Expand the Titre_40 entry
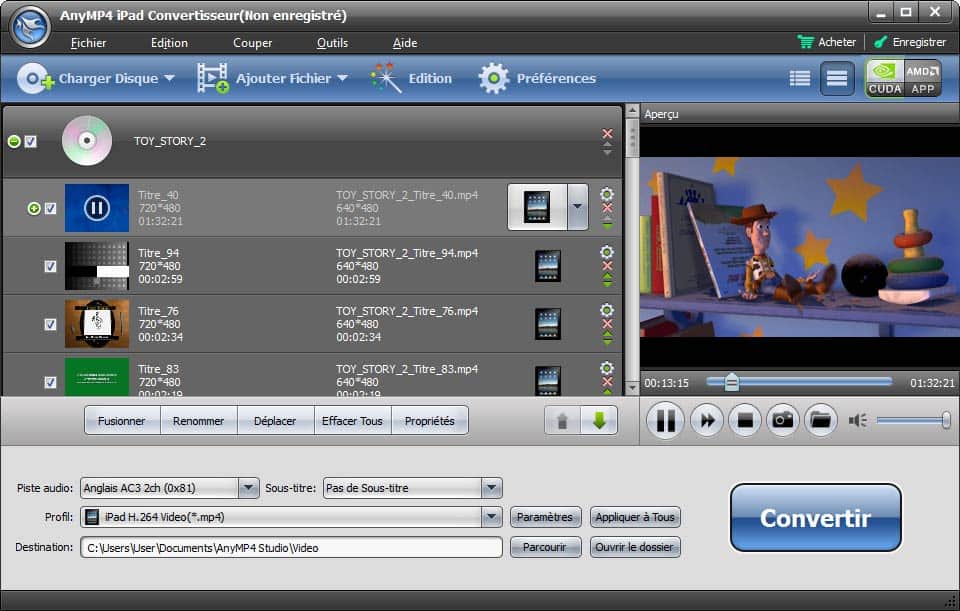The image size is (960, 611). 34,208
